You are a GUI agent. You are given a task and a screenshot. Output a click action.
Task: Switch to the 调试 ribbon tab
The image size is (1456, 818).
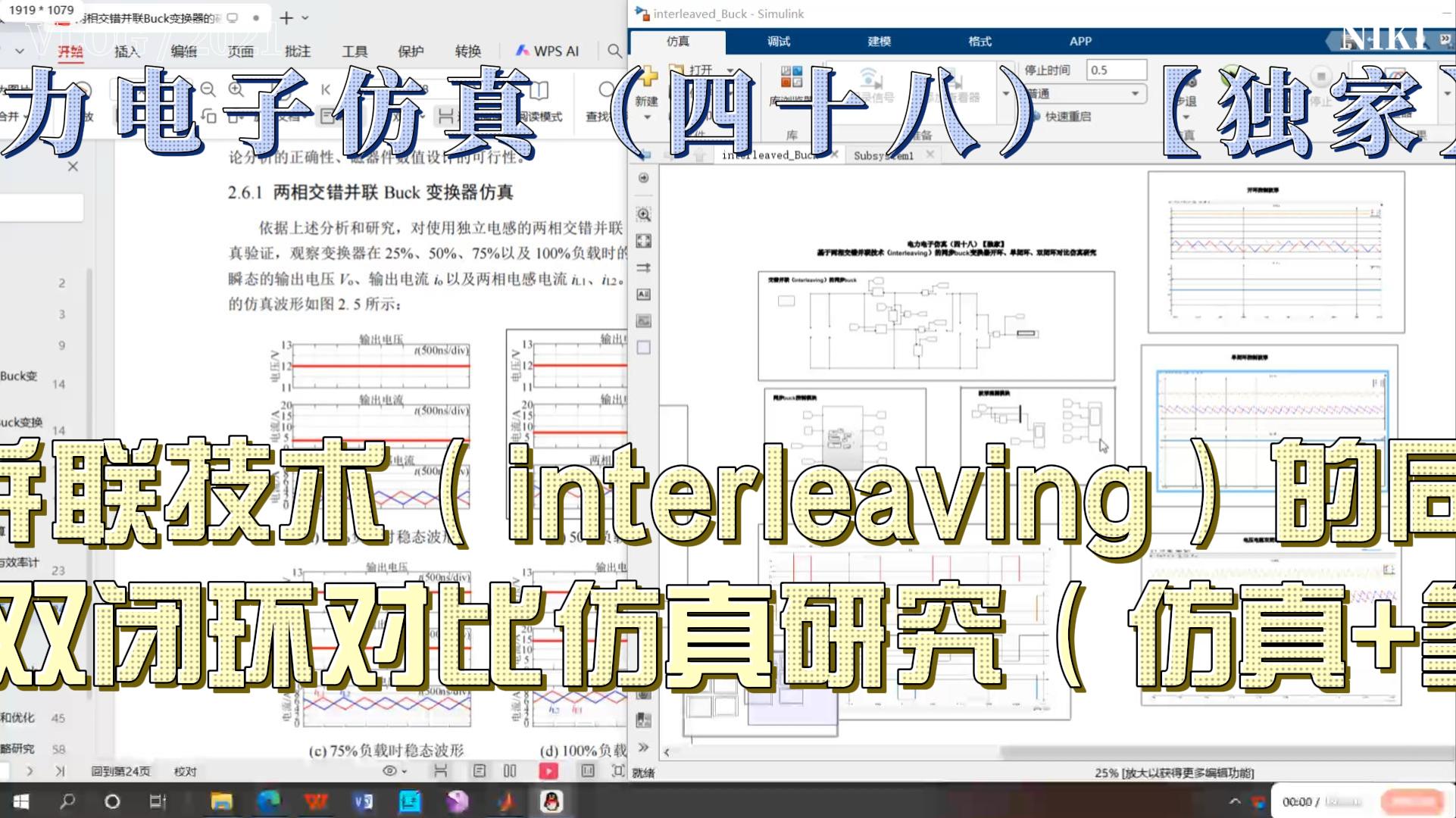click(x=778, y=41)
